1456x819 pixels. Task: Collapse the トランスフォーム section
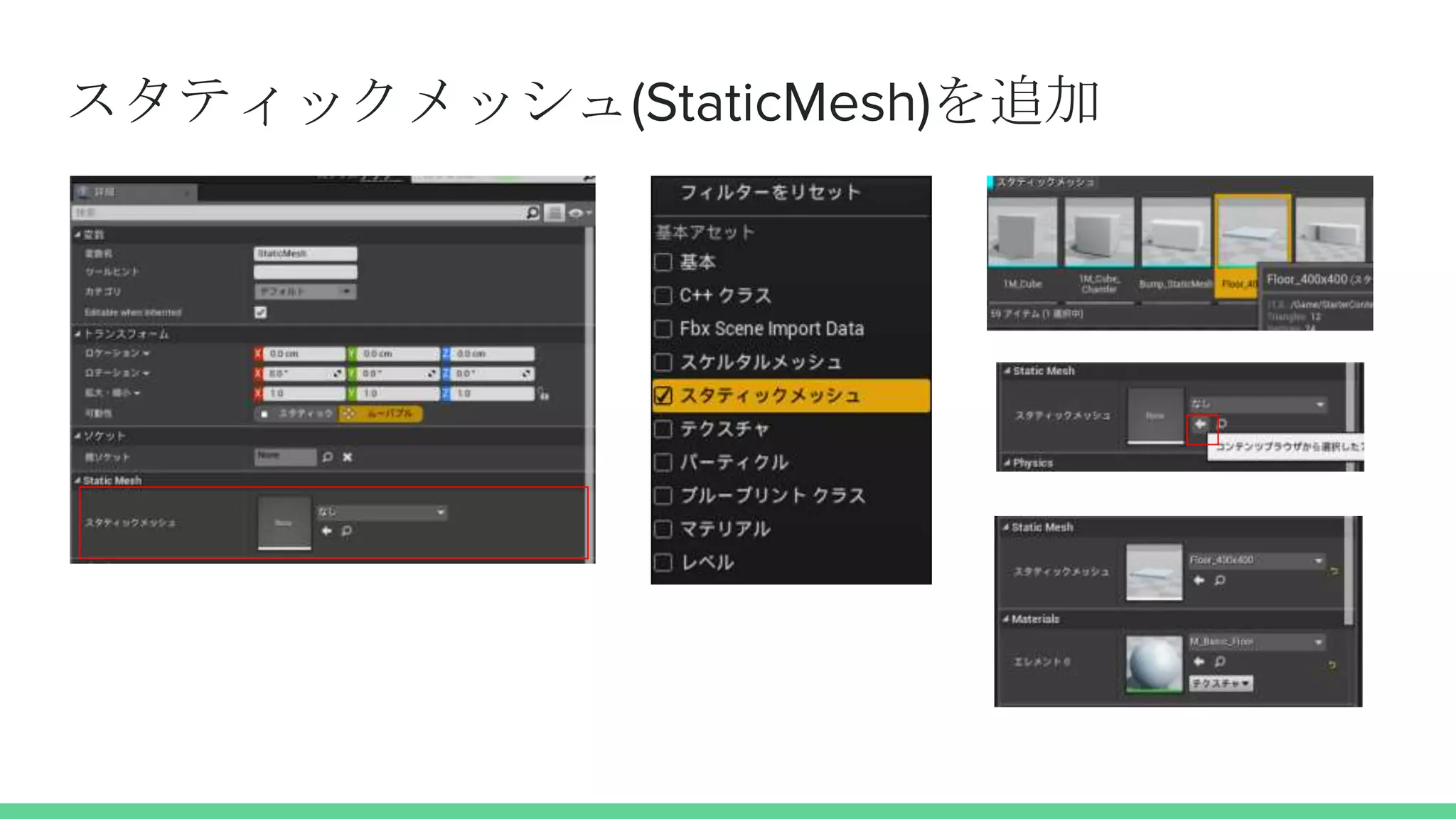tap(78, 334)
